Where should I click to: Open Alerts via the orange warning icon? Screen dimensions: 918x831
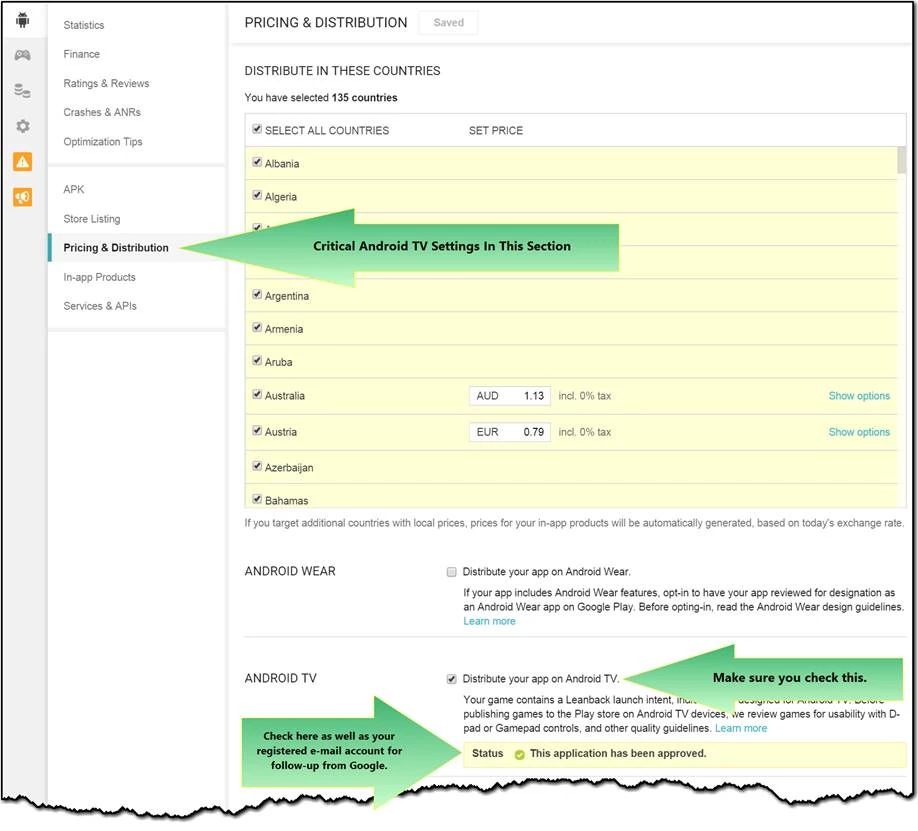pyautogui.click(x=23, y=162)
